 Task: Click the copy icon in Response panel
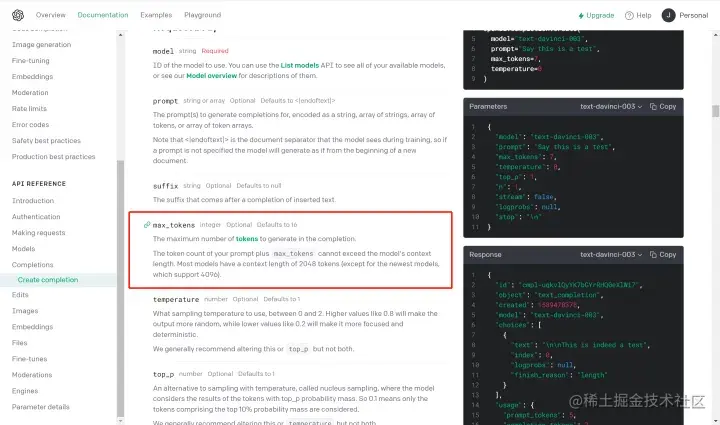pos(653,255)
